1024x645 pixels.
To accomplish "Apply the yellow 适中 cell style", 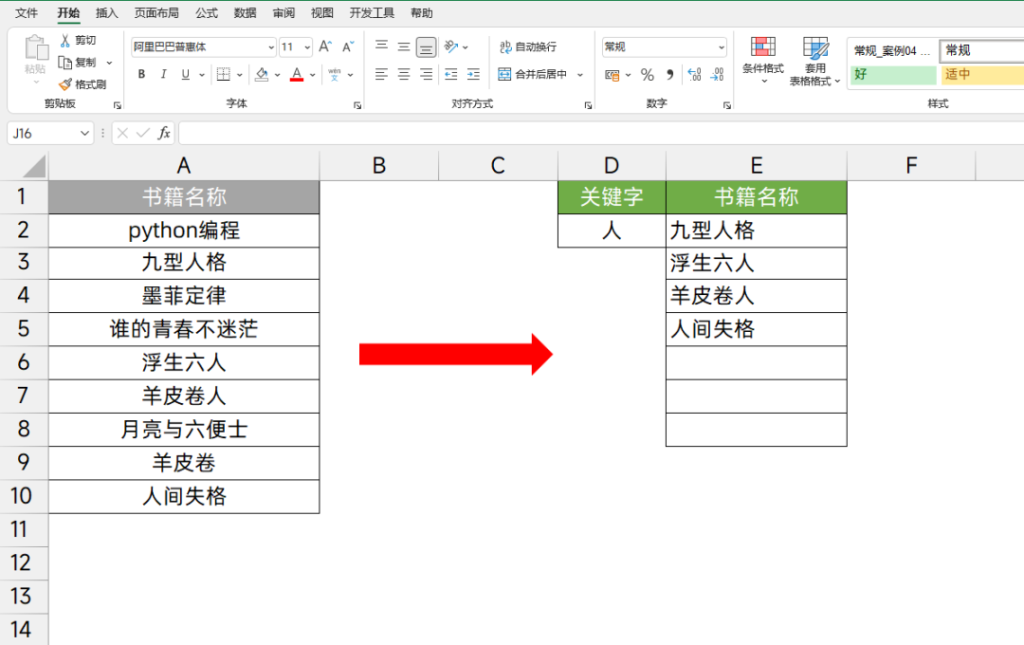I will (x=982, y=74).
